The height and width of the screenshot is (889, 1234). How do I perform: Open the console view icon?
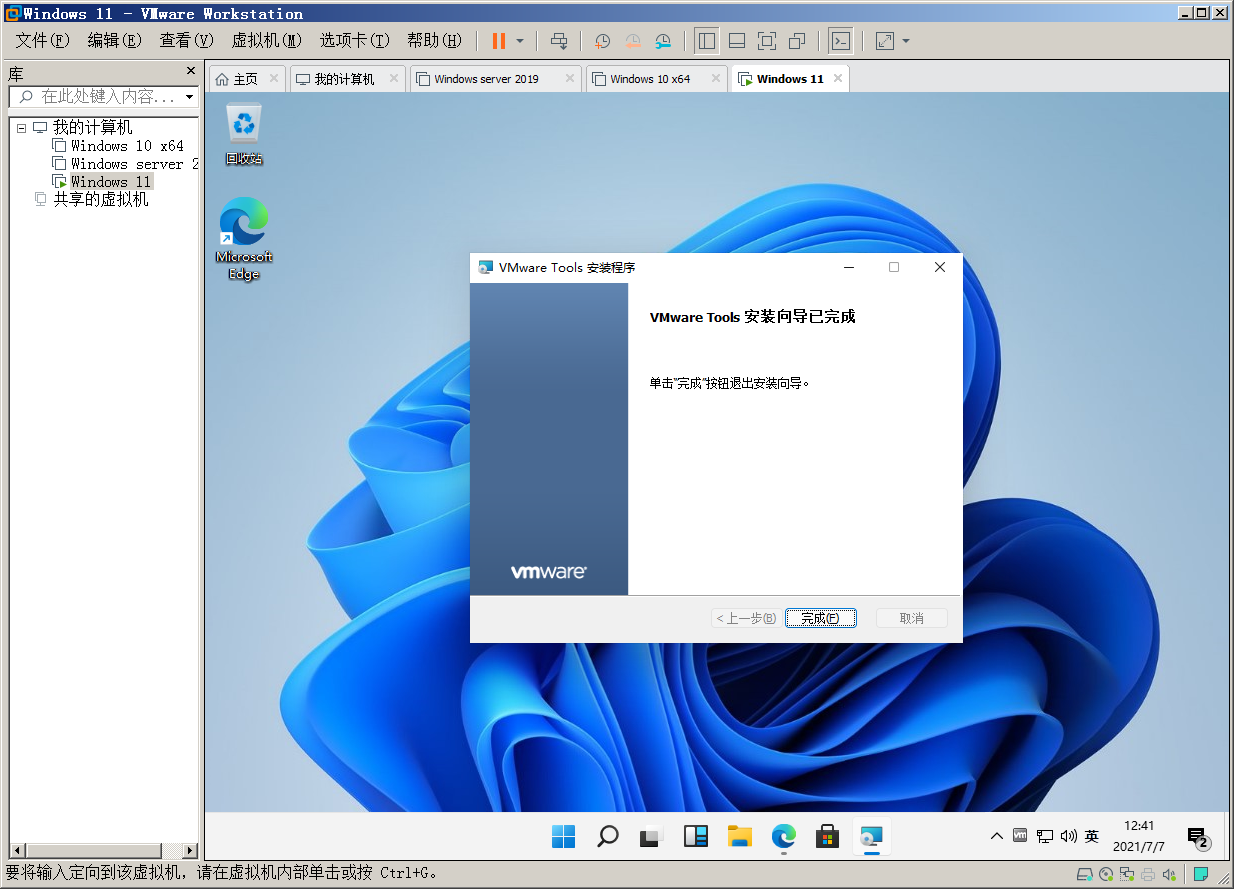click(x=841, y=41)
